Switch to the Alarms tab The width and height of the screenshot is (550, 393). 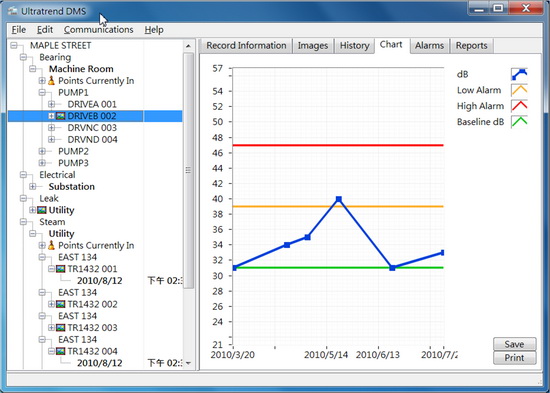click(429, 46)
